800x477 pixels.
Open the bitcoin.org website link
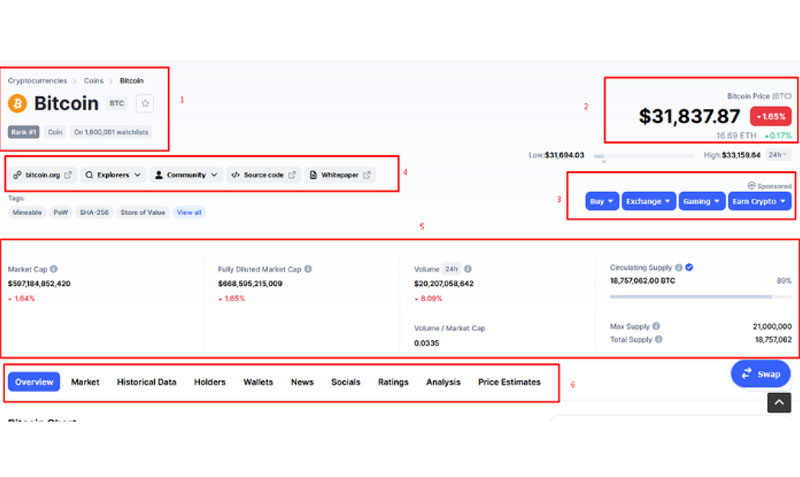[x=42, y=175]
